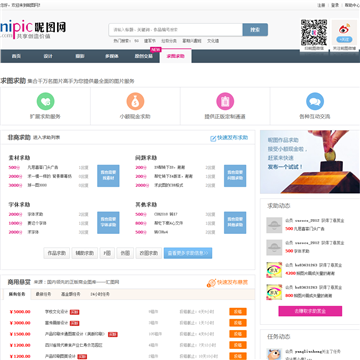Screen dimensions: 360x360
Task: Open the 设计 navigation menu item
Action: coord(48,56)
